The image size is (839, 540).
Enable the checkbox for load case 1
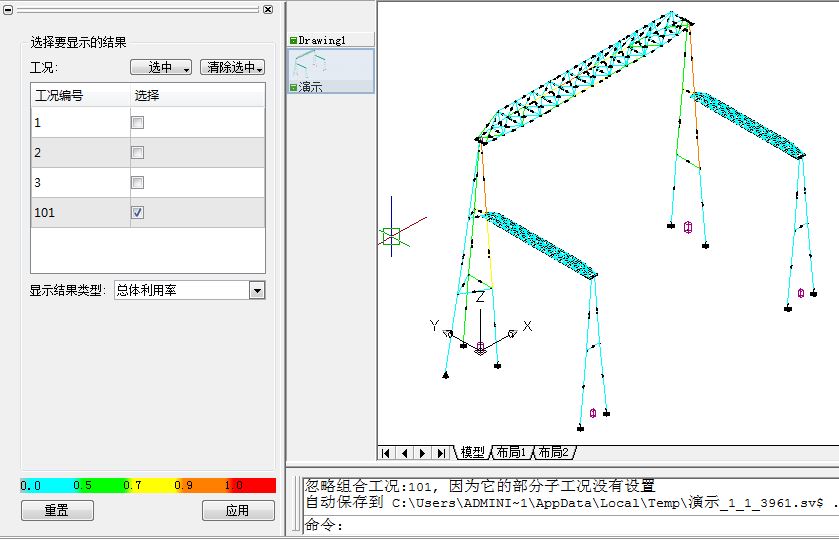(138, 122)
